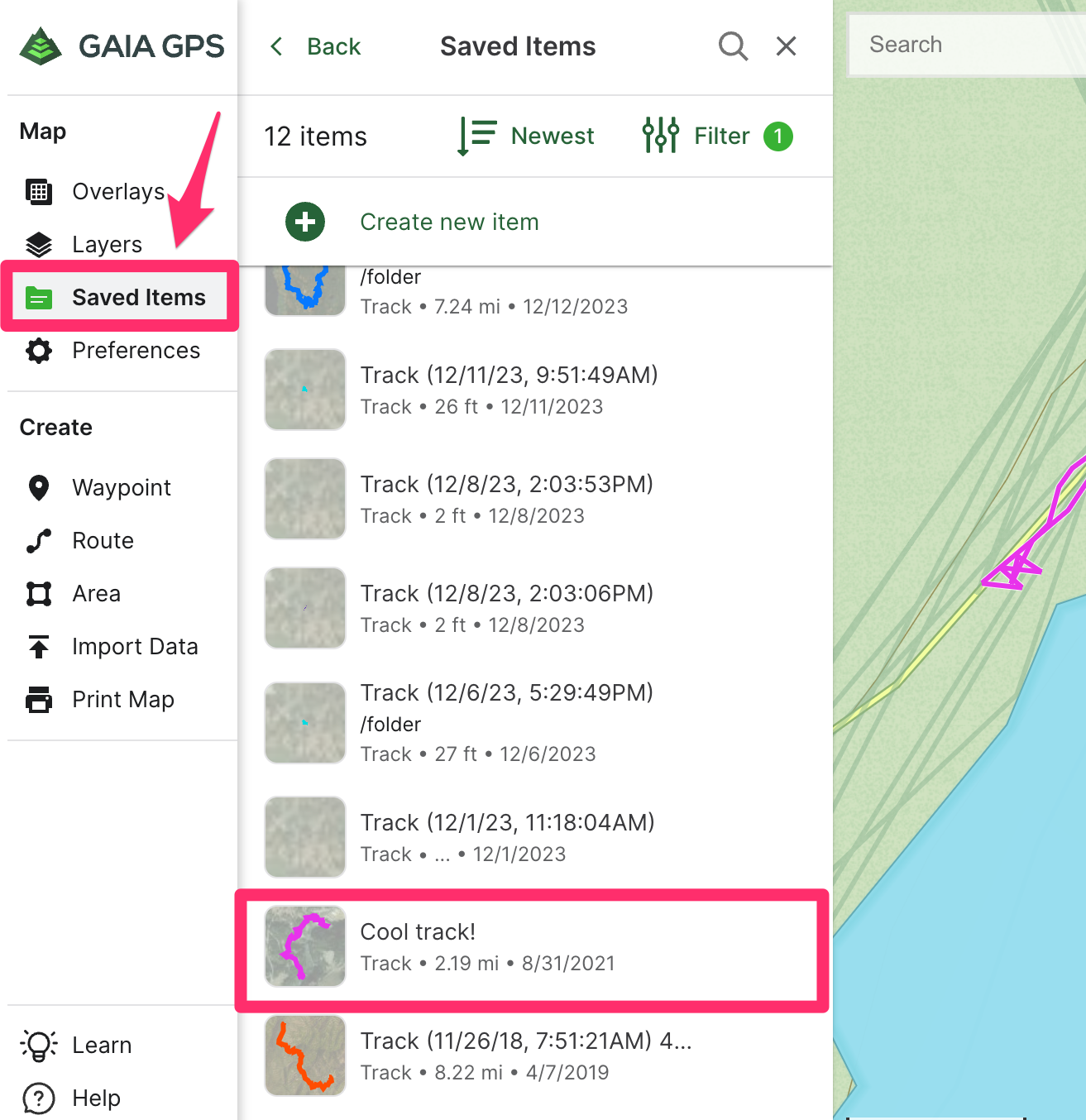Screen dimensions: 1086x1120
Task: Click the Print Map printer icon
Action: point(39,700)
